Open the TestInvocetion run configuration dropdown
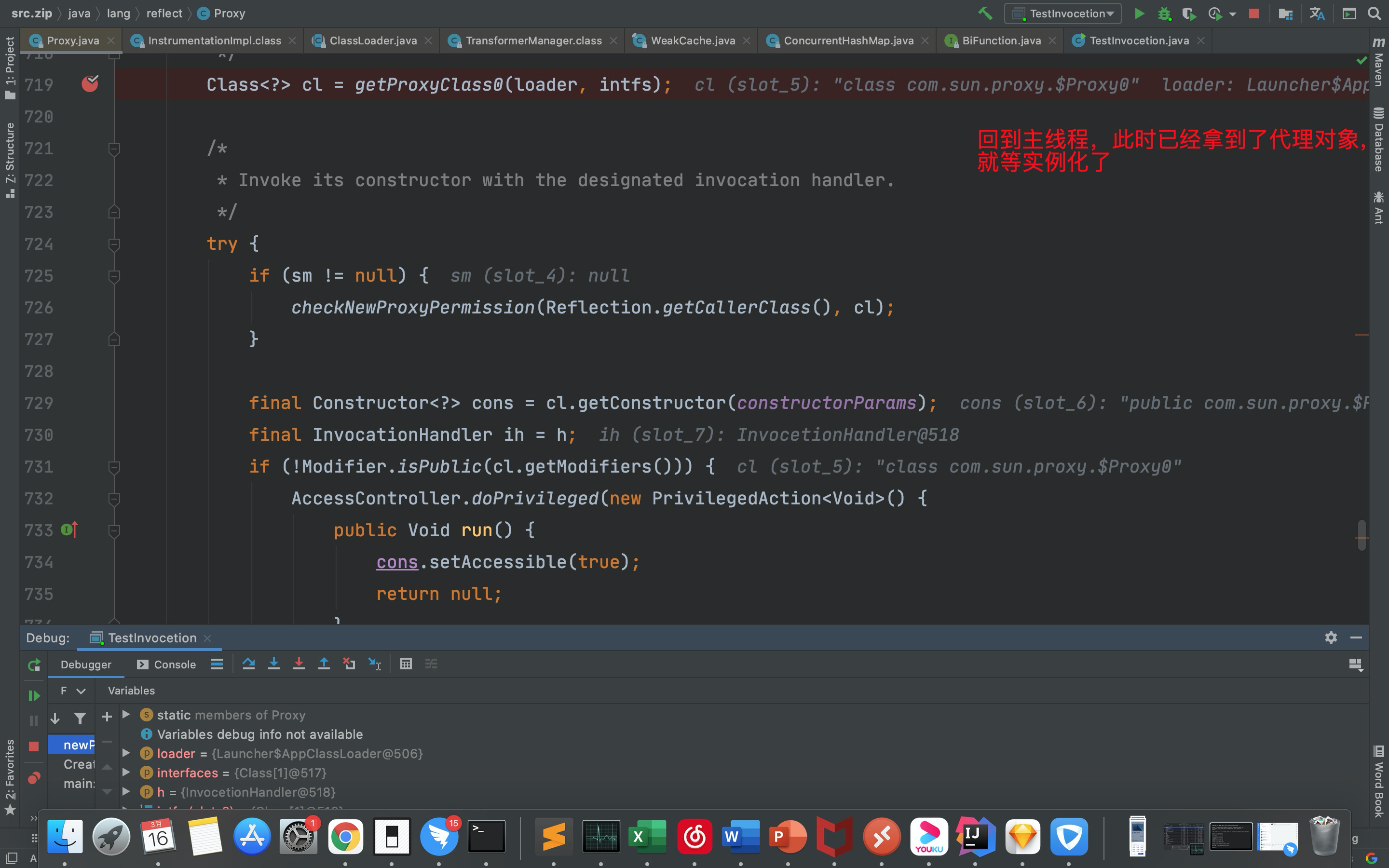Image resolution: width=1389 pixels, height=868 pixels. tap(1063, 13)
